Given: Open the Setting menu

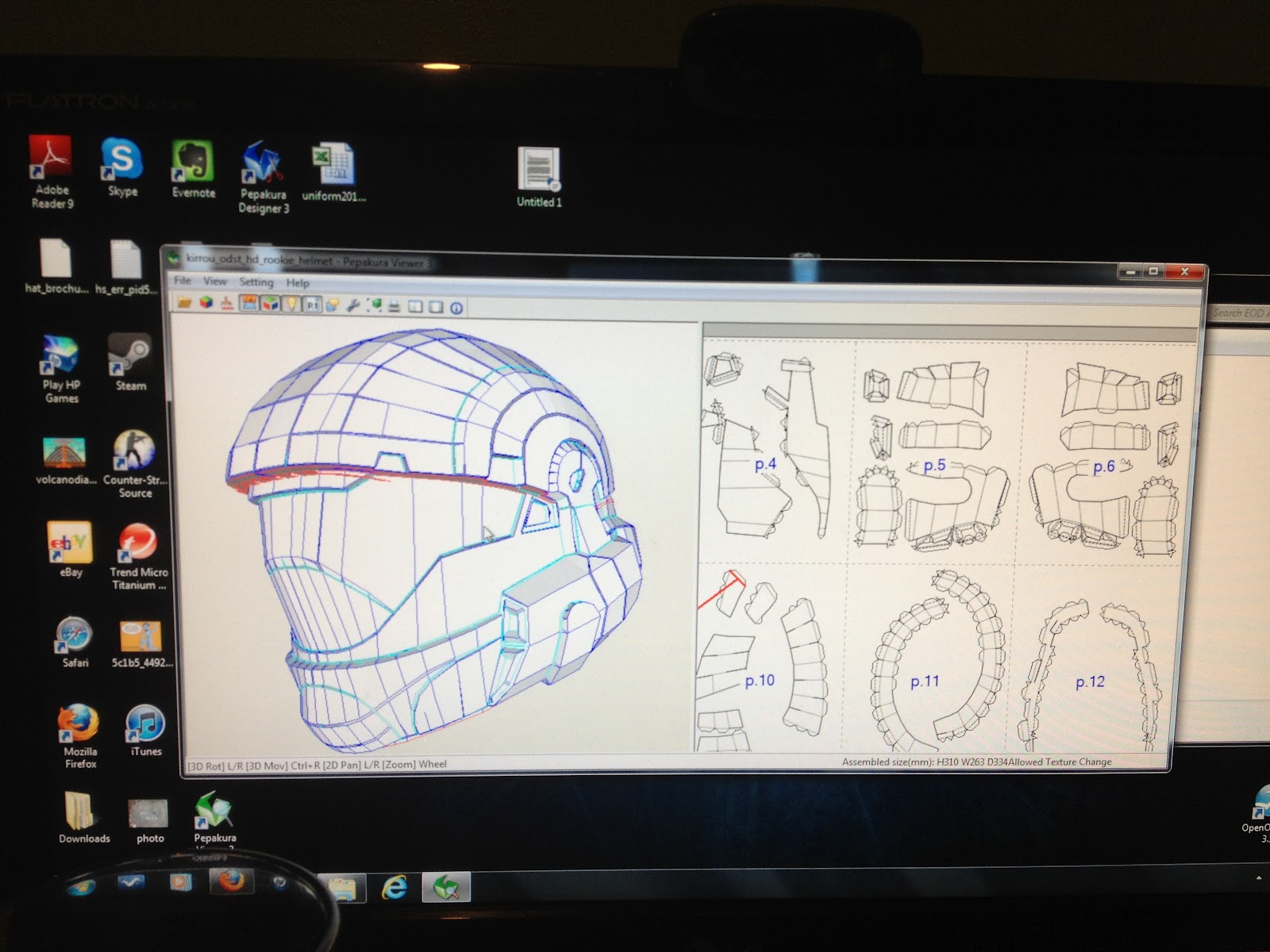Looking at the screenshot, I should tap(256, 282).
